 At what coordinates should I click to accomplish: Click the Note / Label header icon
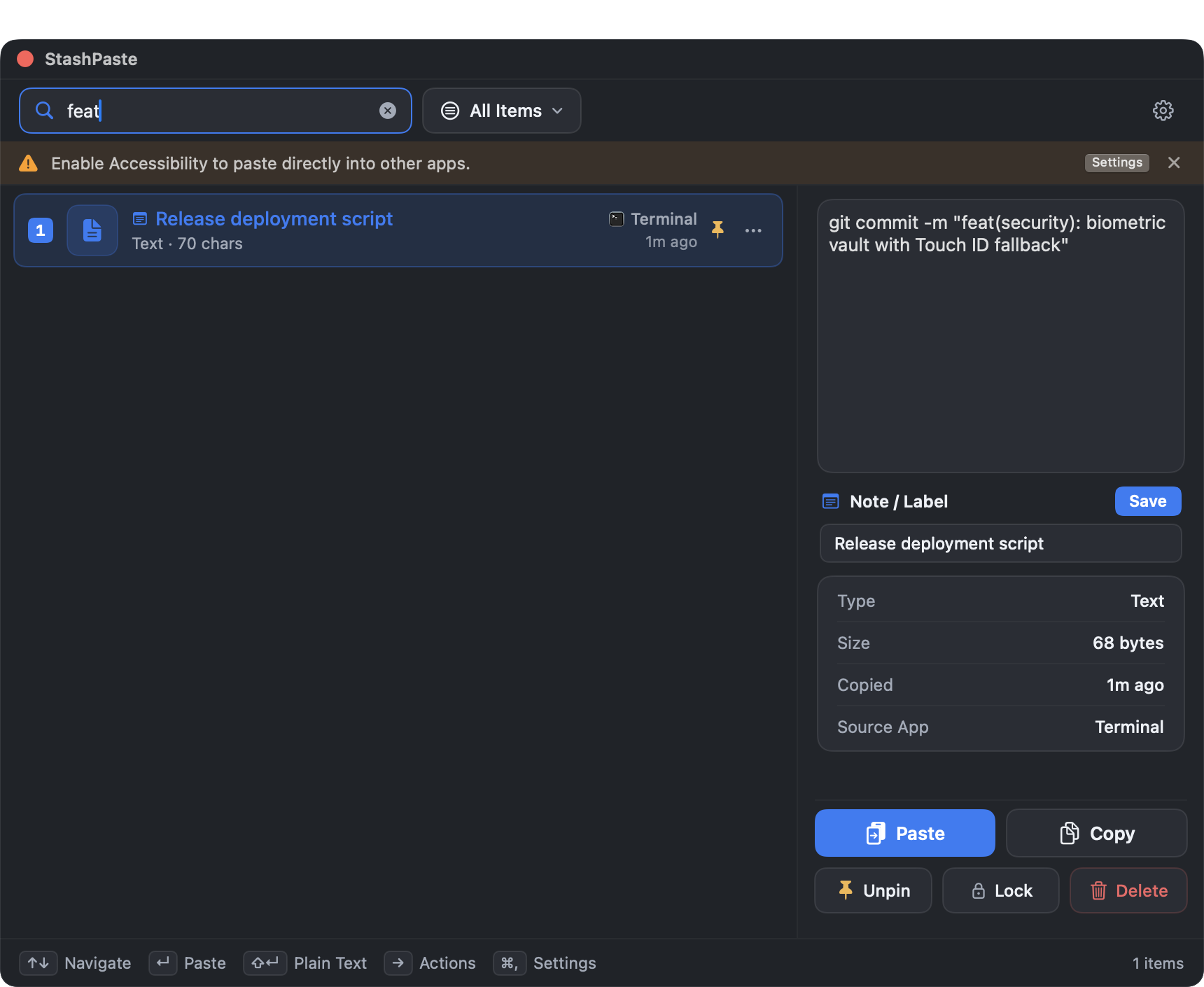coord(831,501)
